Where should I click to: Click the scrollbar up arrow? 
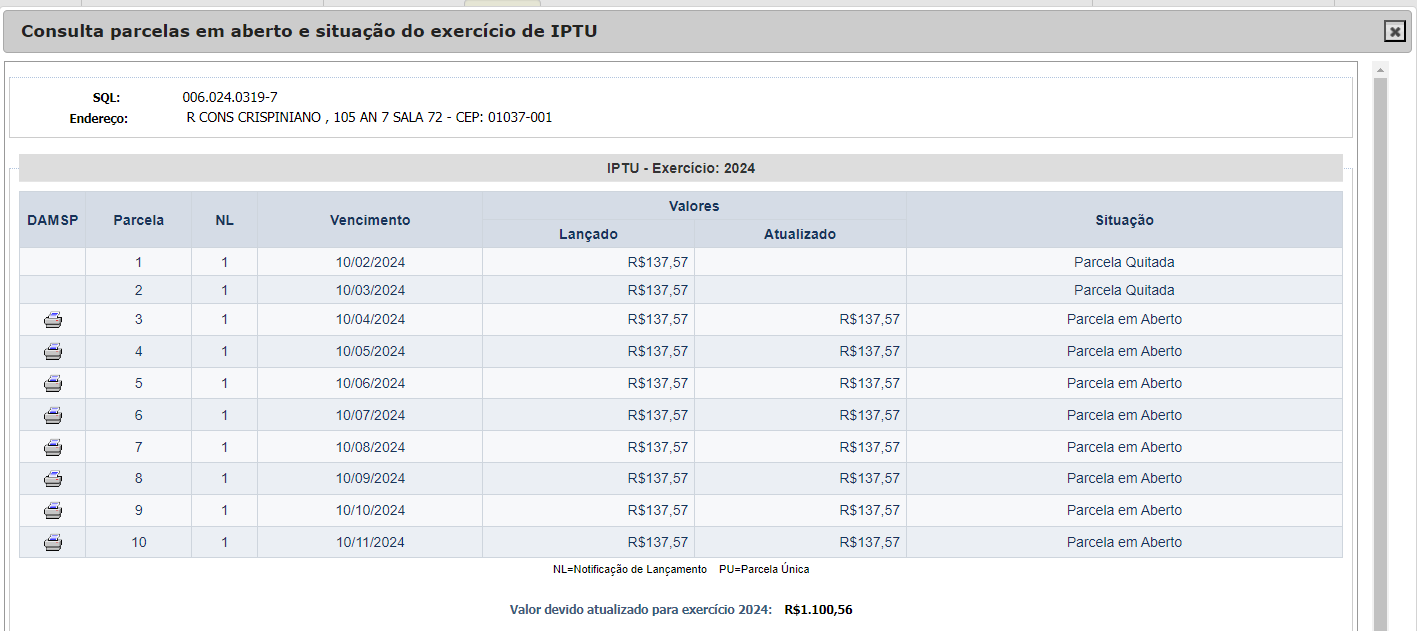[x=1380, y=70]
